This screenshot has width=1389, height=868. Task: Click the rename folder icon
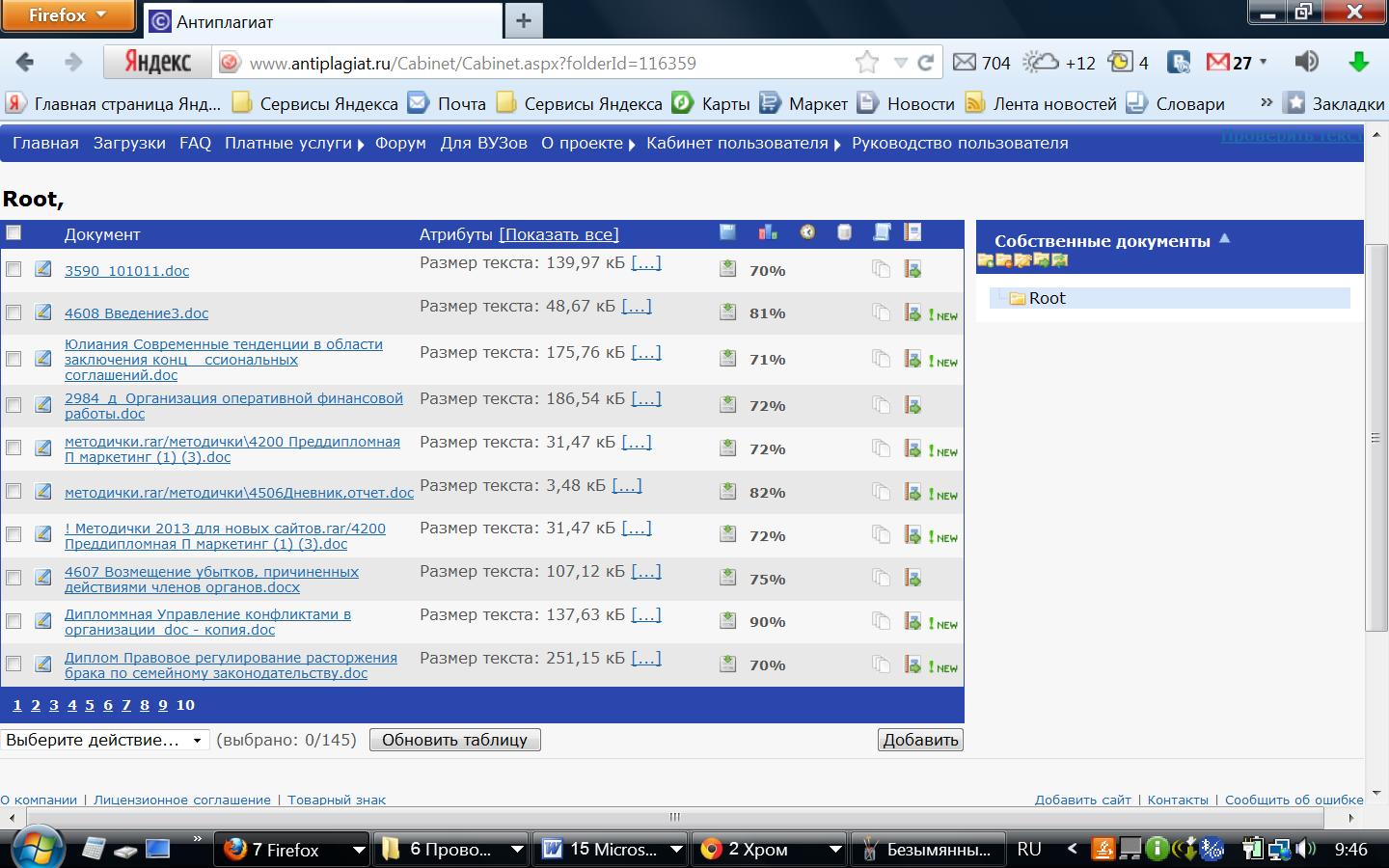(1022, 259)
